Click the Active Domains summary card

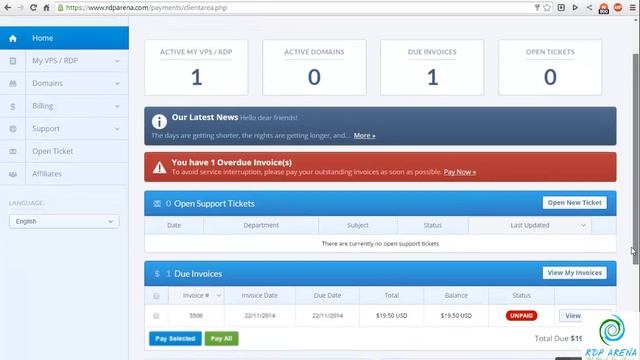(x=314, y=67)
